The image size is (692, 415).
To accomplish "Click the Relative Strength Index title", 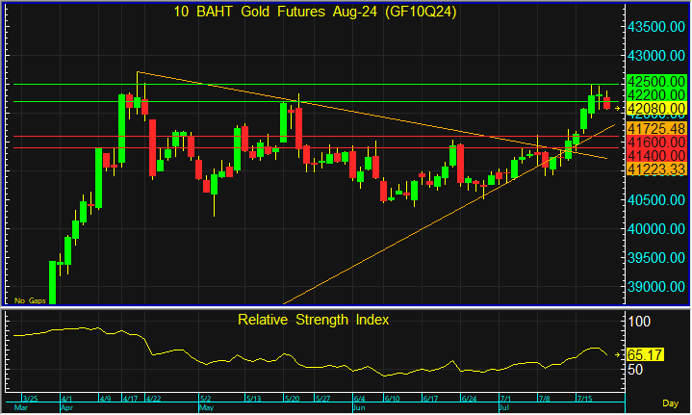I will click(x=312, y=320).
